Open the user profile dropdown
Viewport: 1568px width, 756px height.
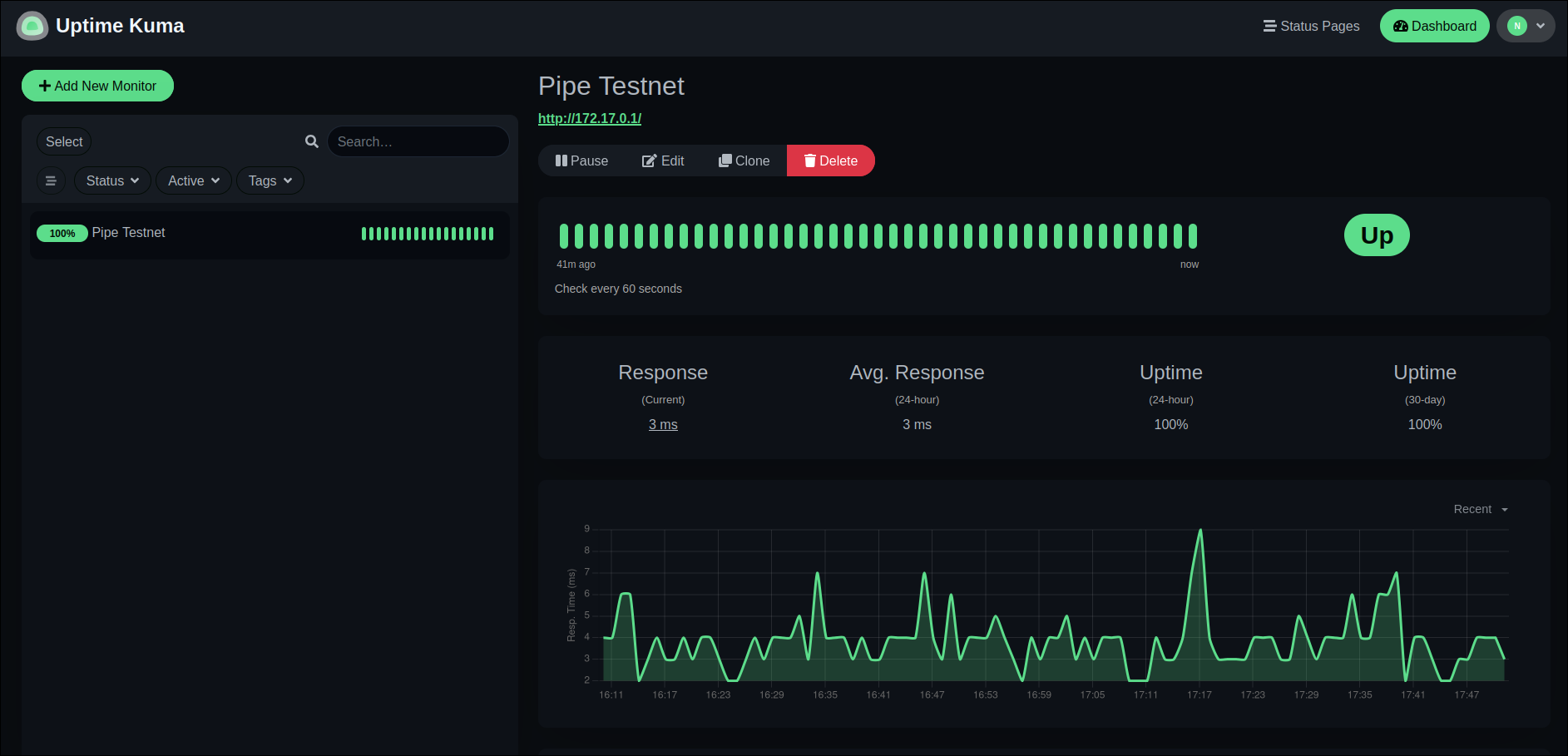[1526, 26]
